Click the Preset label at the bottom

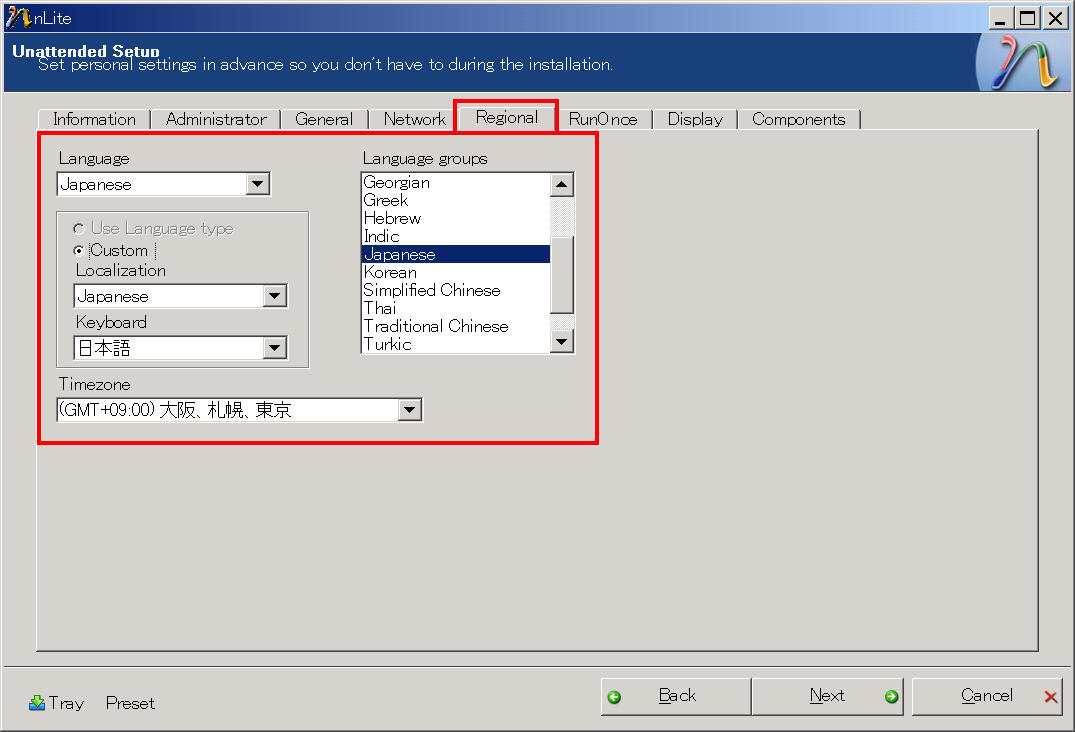(129, 703)
